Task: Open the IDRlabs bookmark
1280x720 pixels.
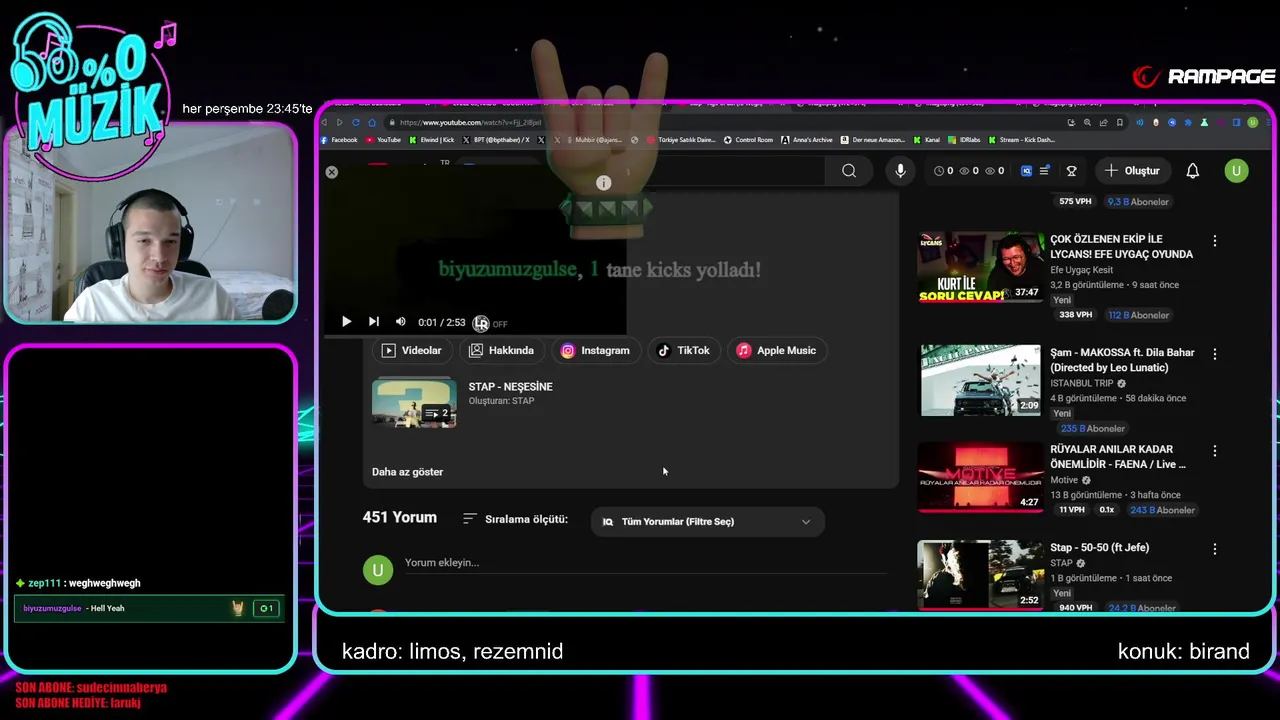Action: [965, 140]
